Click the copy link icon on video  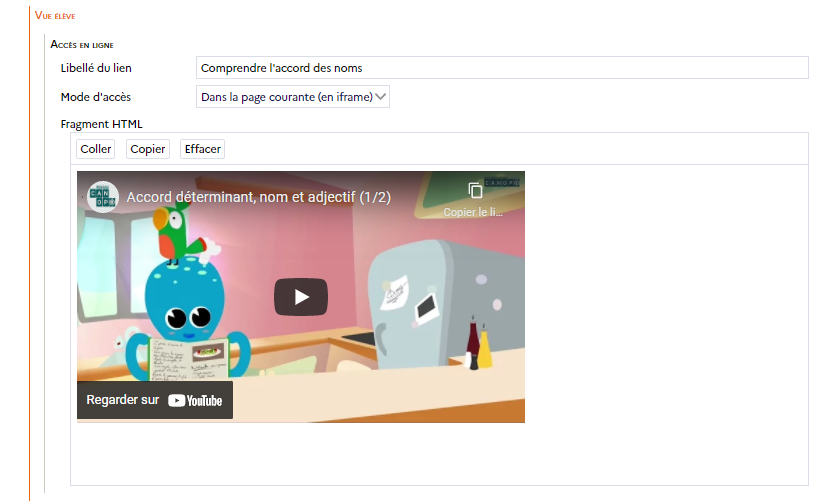pyautogui.click(x=475, y=191)
